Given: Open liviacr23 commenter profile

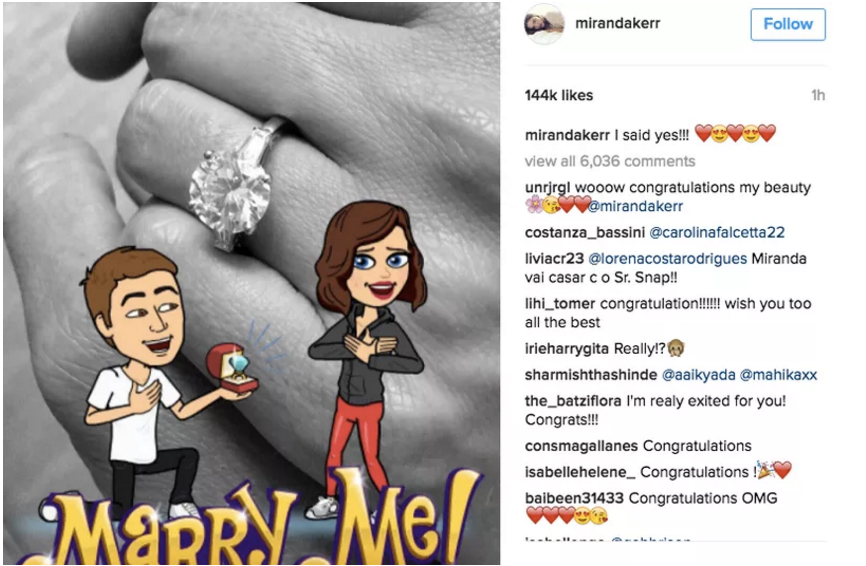Looking at the screenshot, I should [554, 258].
